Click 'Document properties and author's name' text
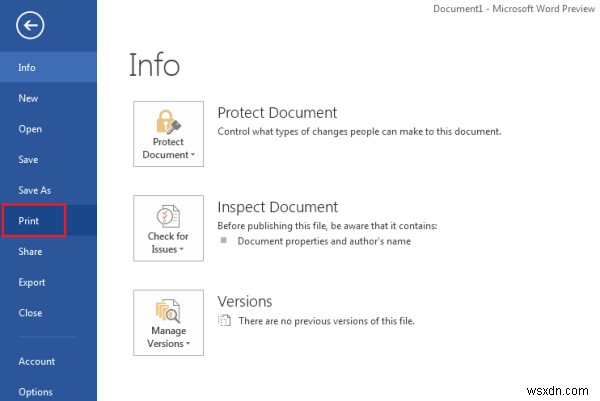This screenshot has height=401, width=600. pyautogui.click(x=324, y=241)
